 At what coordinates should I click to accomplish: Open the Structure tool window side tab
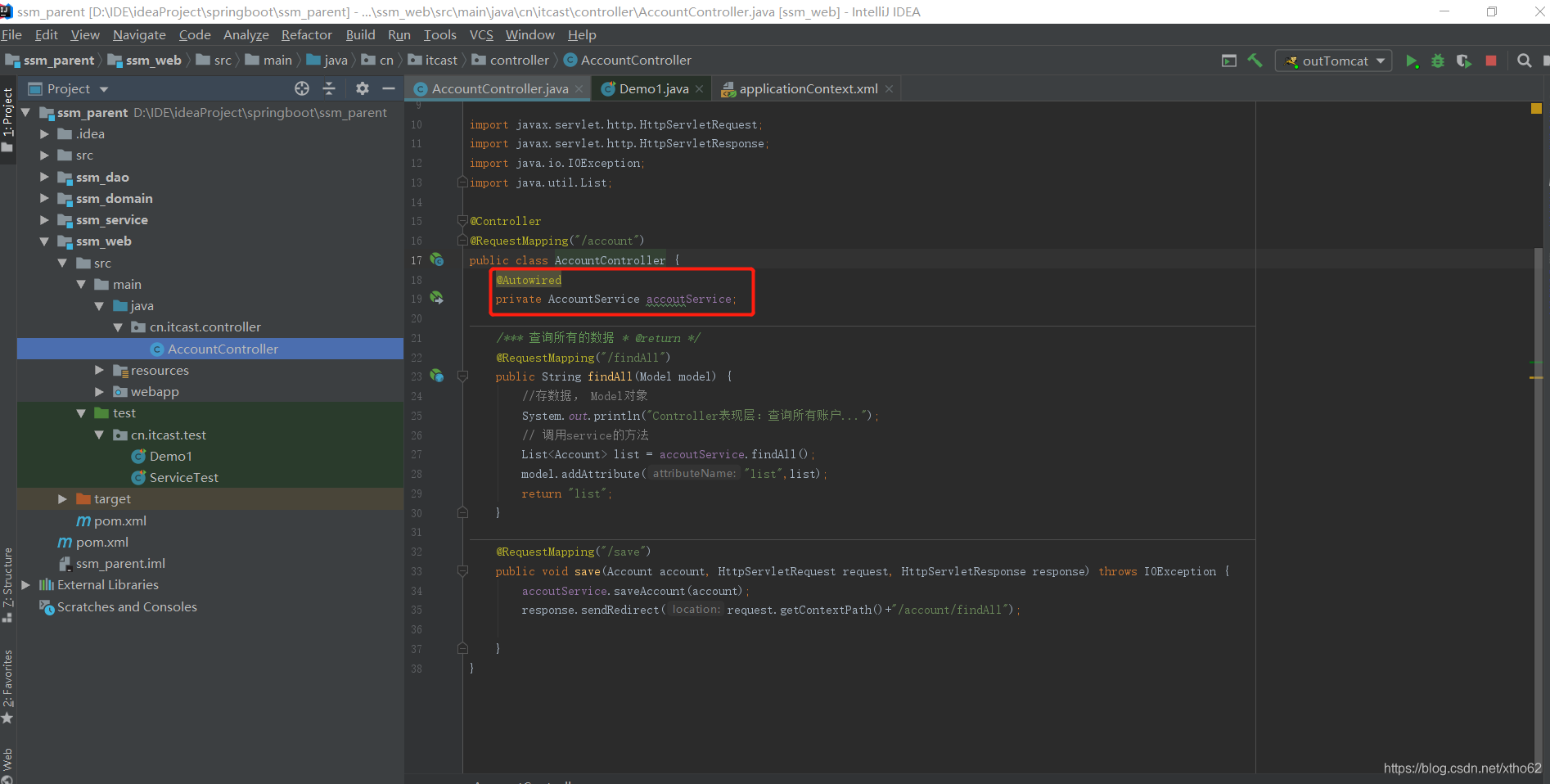tap(8, 585)
